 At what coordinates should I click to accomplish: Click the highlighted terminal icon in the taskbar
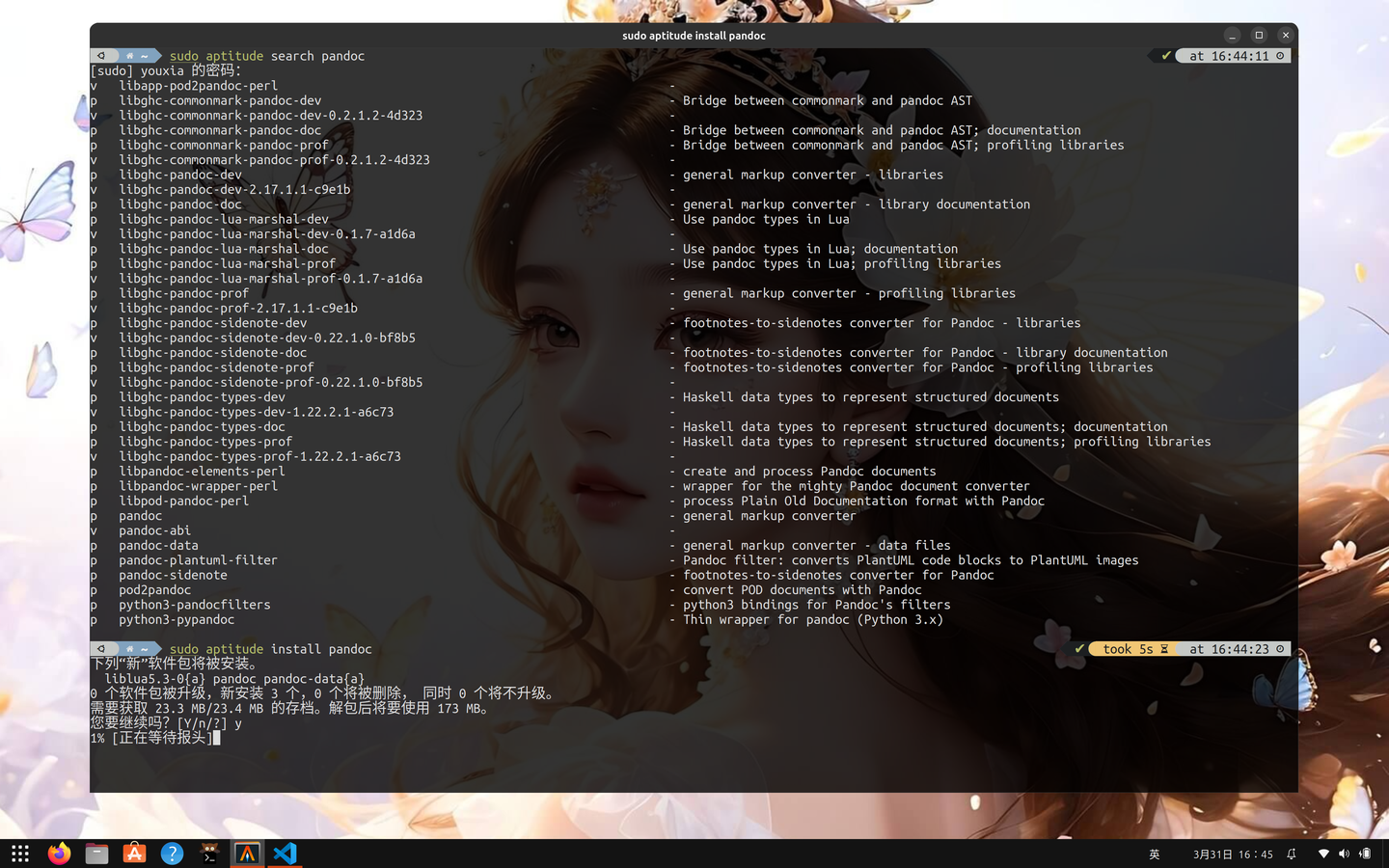coord(246,854)
